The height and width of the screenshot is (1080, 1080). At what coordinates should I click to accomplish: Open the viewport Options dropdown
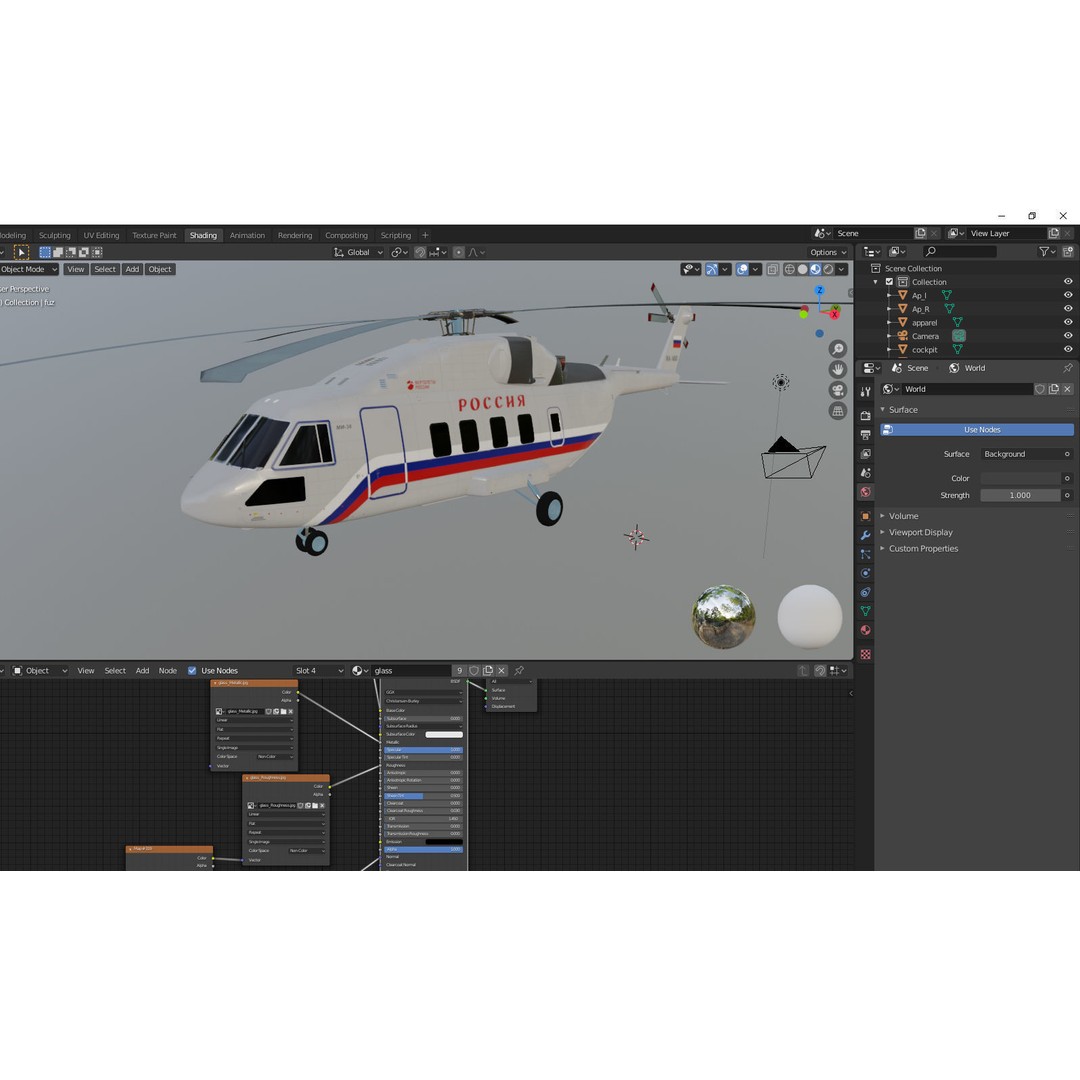[828, 252]
